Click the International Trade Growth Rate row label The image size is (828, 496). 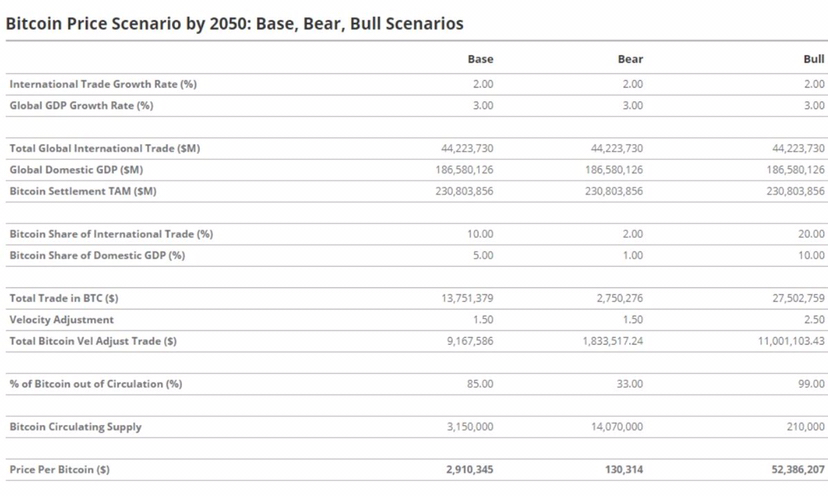coord(103,84)
